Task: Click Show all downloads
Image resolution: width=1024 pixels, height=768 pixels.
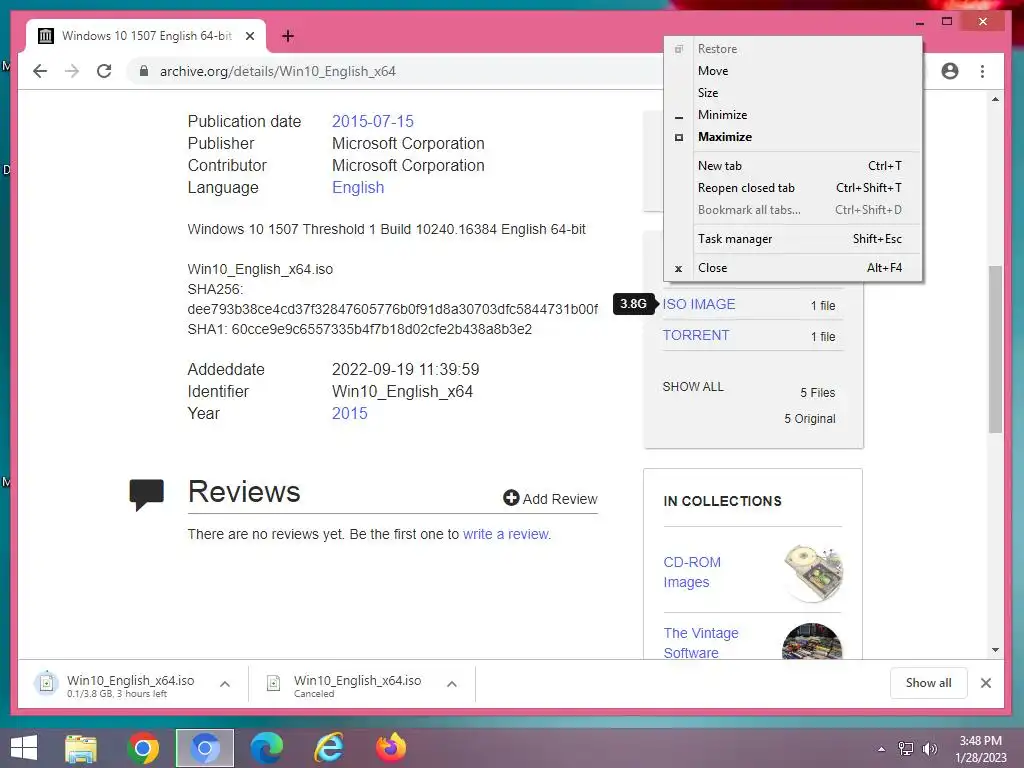Action: [928, 683]
